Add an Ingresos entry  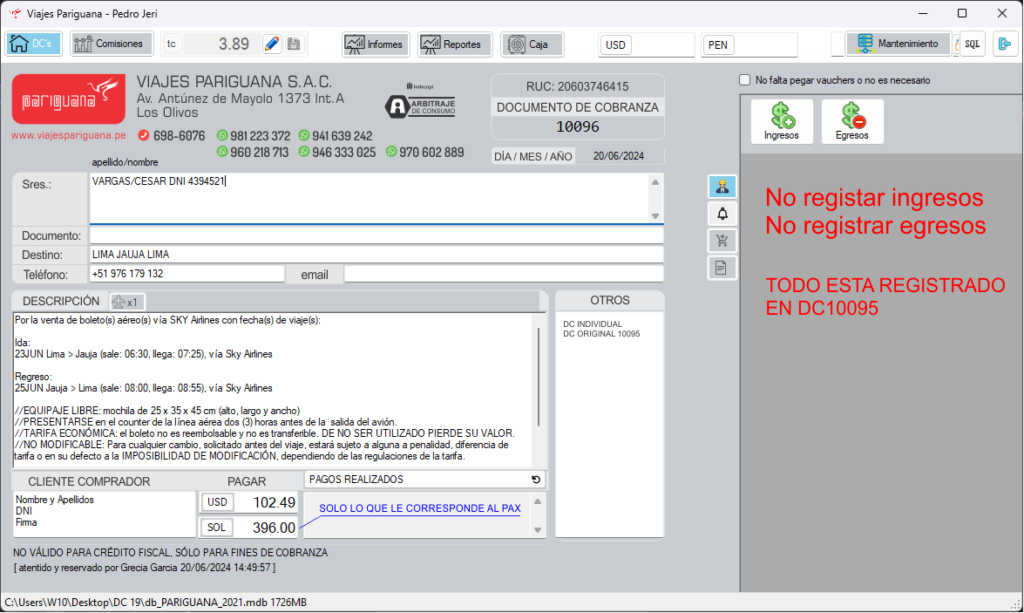[x=782, y=121]
